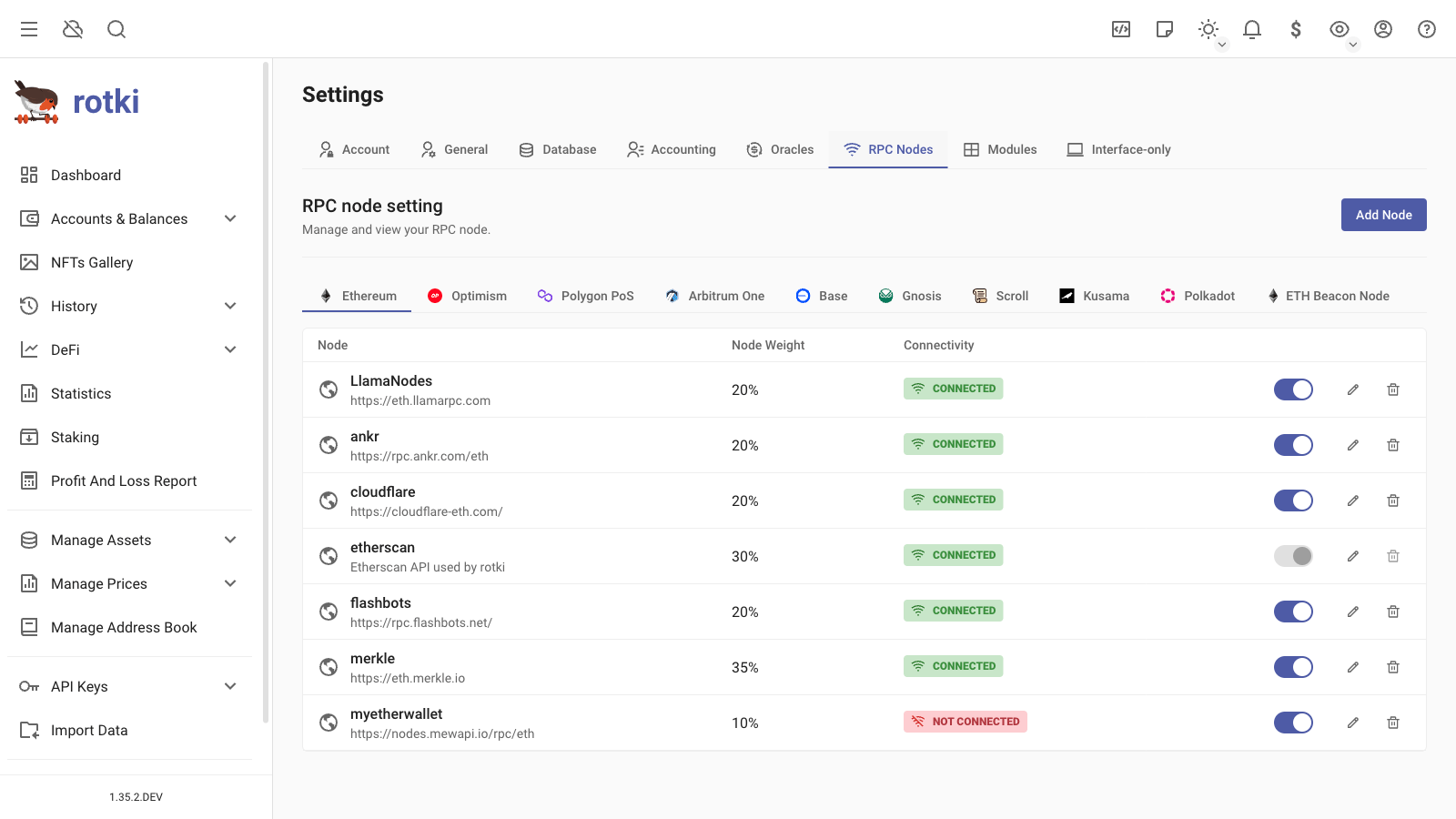1456x819 pixels.
Task: Switch theme with the sun icon
Action: 1208,29
